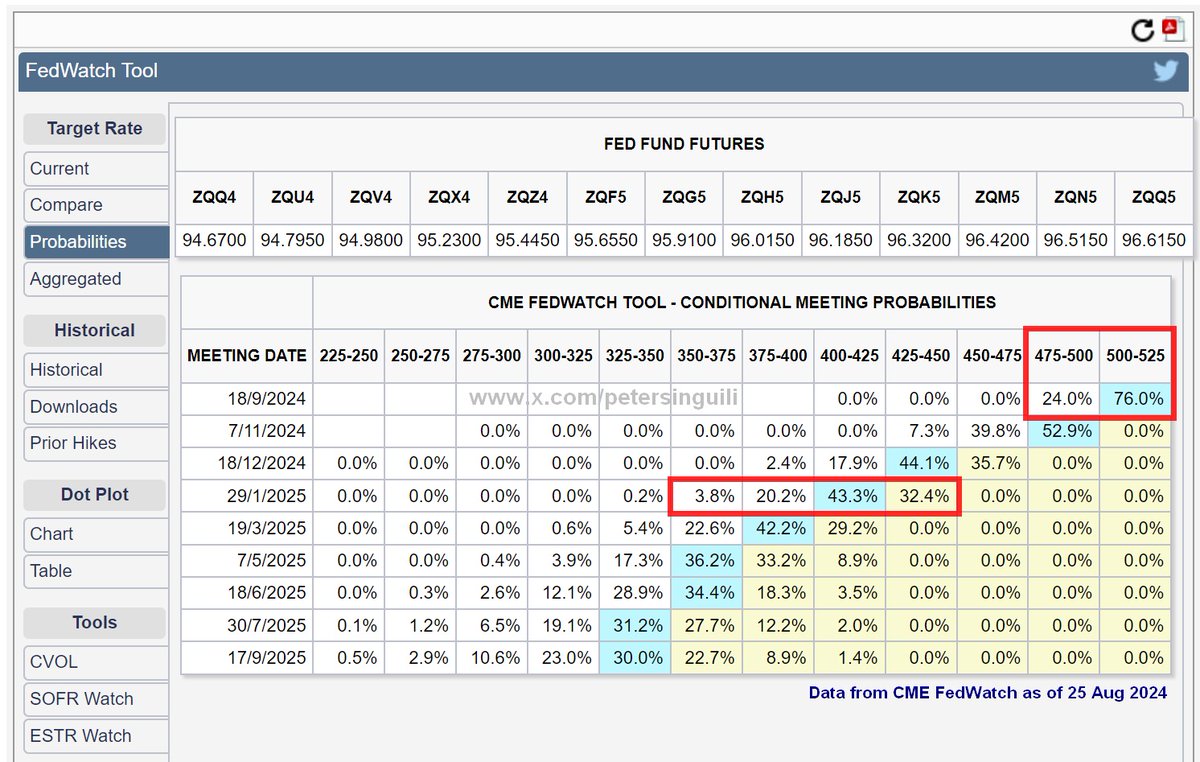Screen dimensions: 1200x762
Task: Open SOFR Watch
Action: click(x=96, y=699)
